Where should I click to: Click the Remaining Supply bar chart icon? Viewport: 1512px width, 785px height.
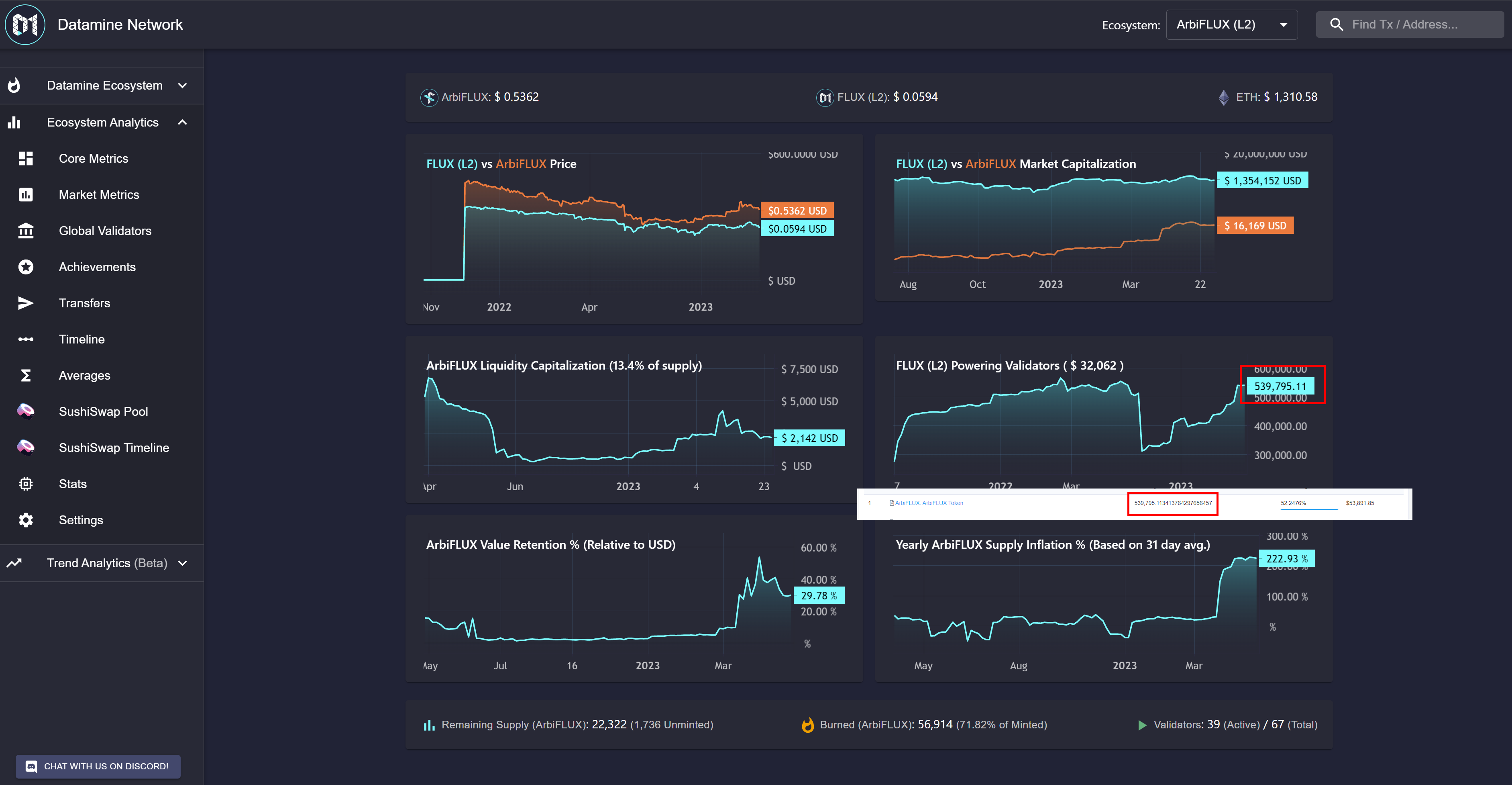pos(430,725)
